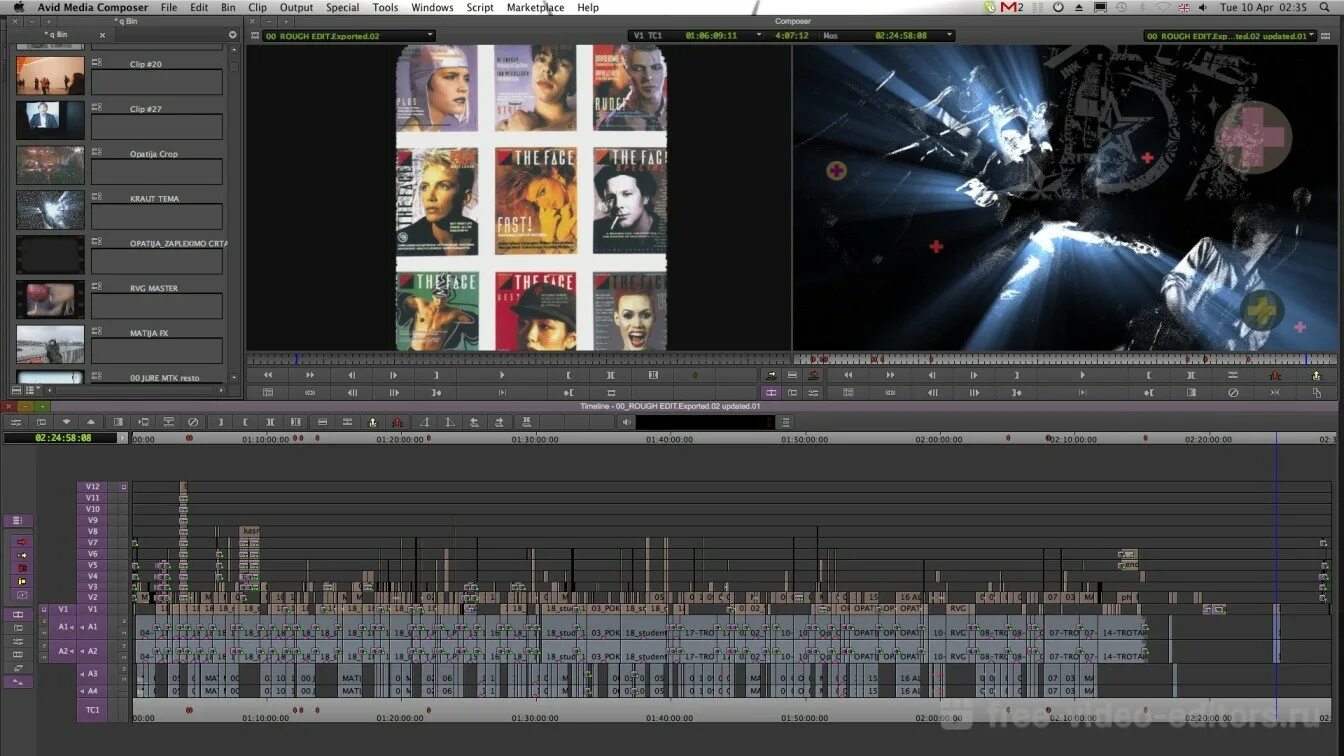Enable the yellow Ripple Trim smart tool
Screen dimensions: 1344x756
tap(22, 581)
